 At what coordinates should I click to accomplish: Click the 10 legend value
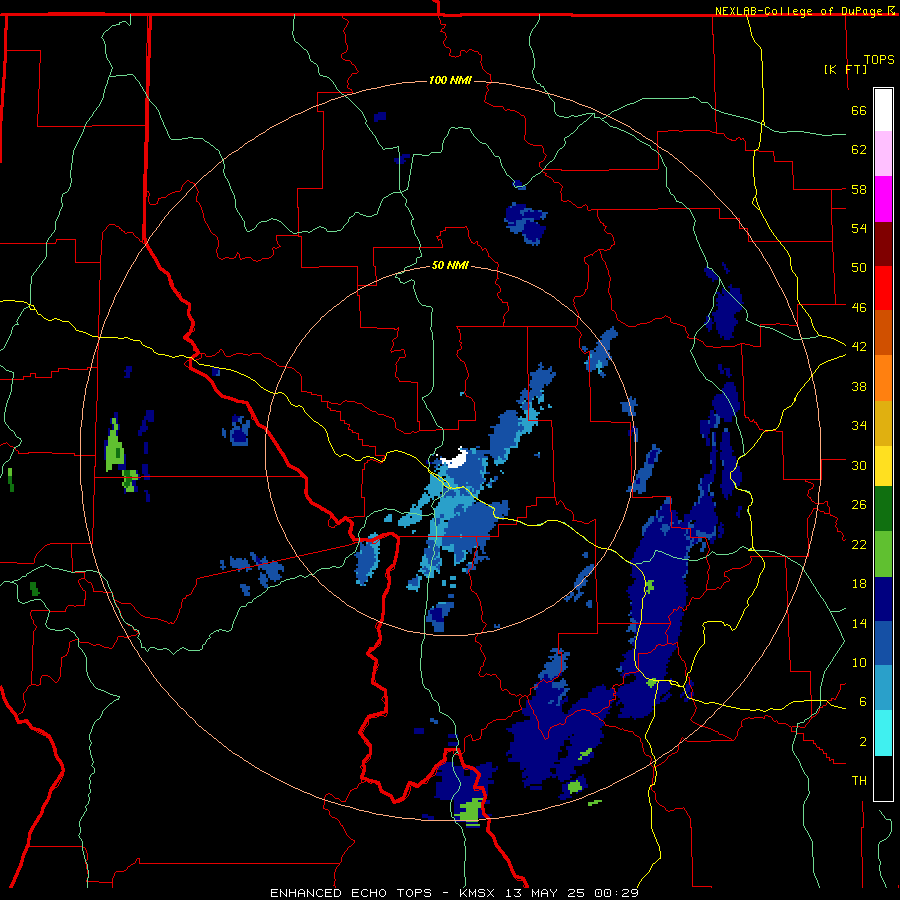859,663
